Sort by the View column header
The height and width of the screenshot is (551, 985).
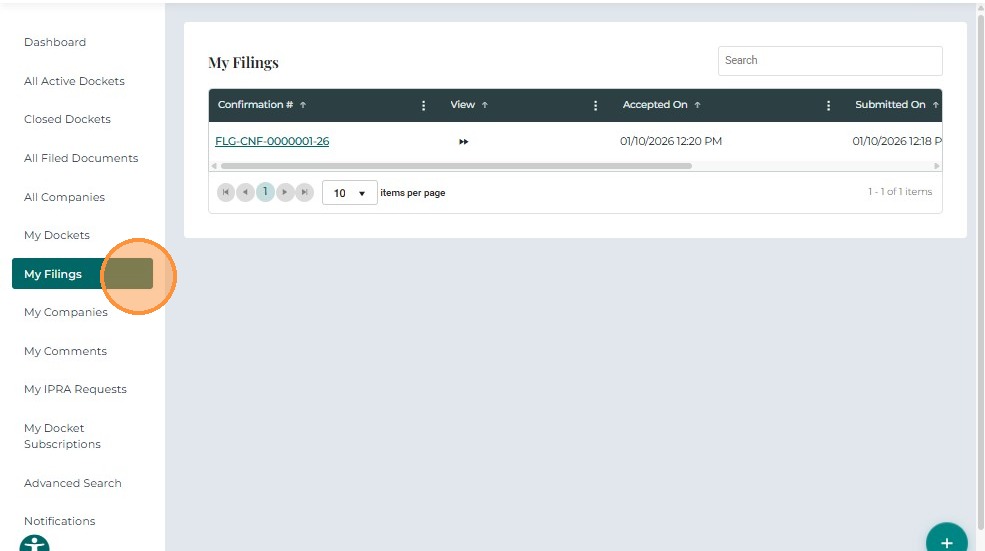(469, 105)
